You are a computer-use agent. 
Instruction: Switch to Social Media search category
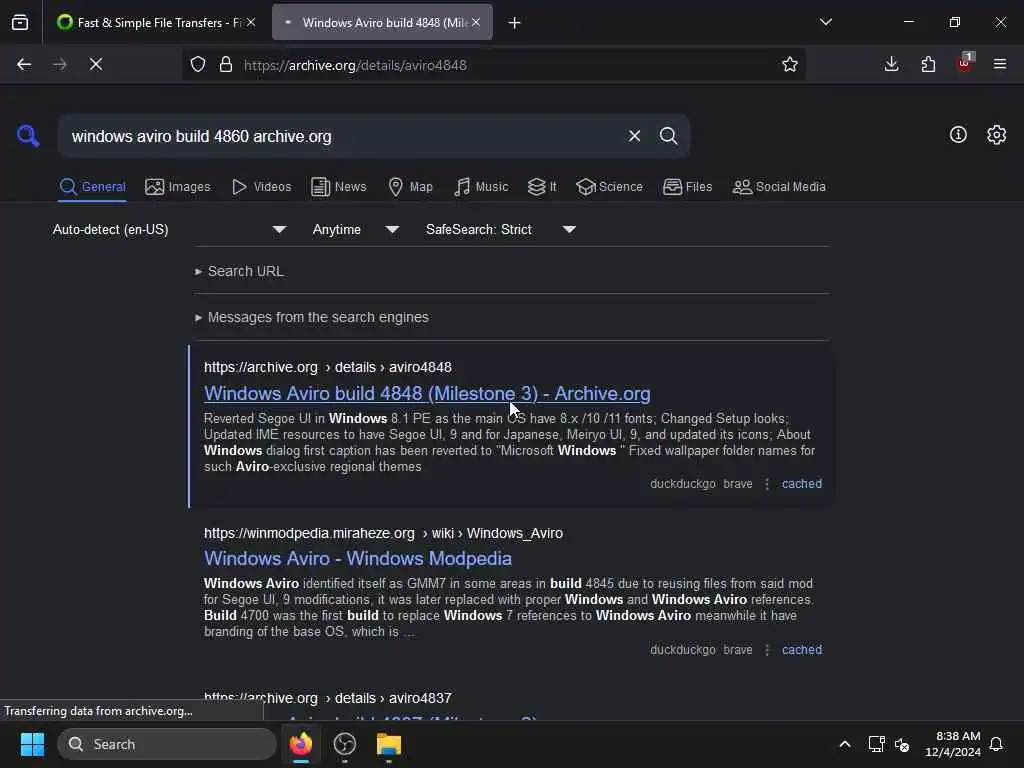pyautogui.click(x=779, y=187)
